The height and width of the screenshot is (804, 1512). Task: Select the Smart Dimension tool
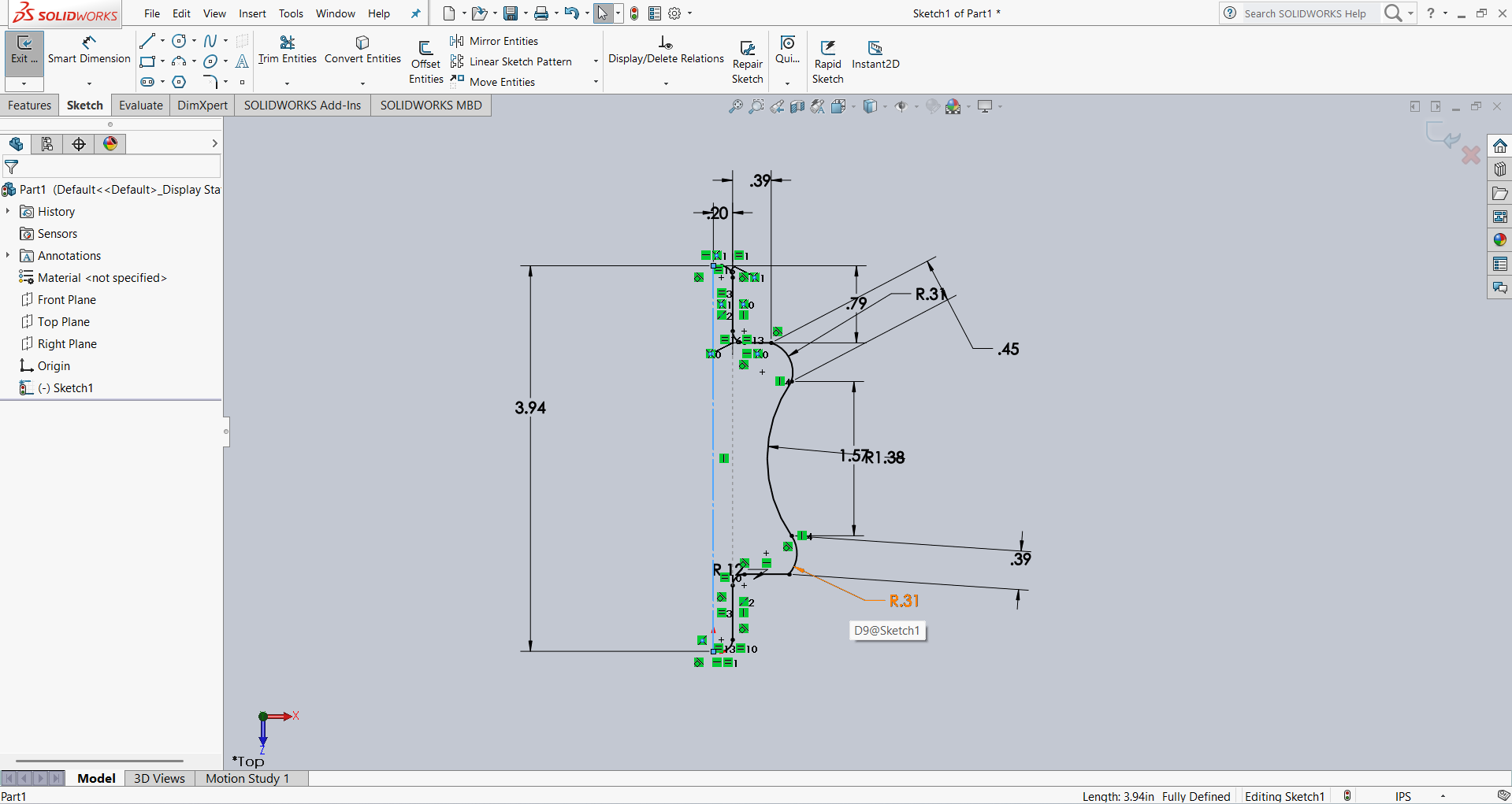pyautogui.click(x=89, y=50)
